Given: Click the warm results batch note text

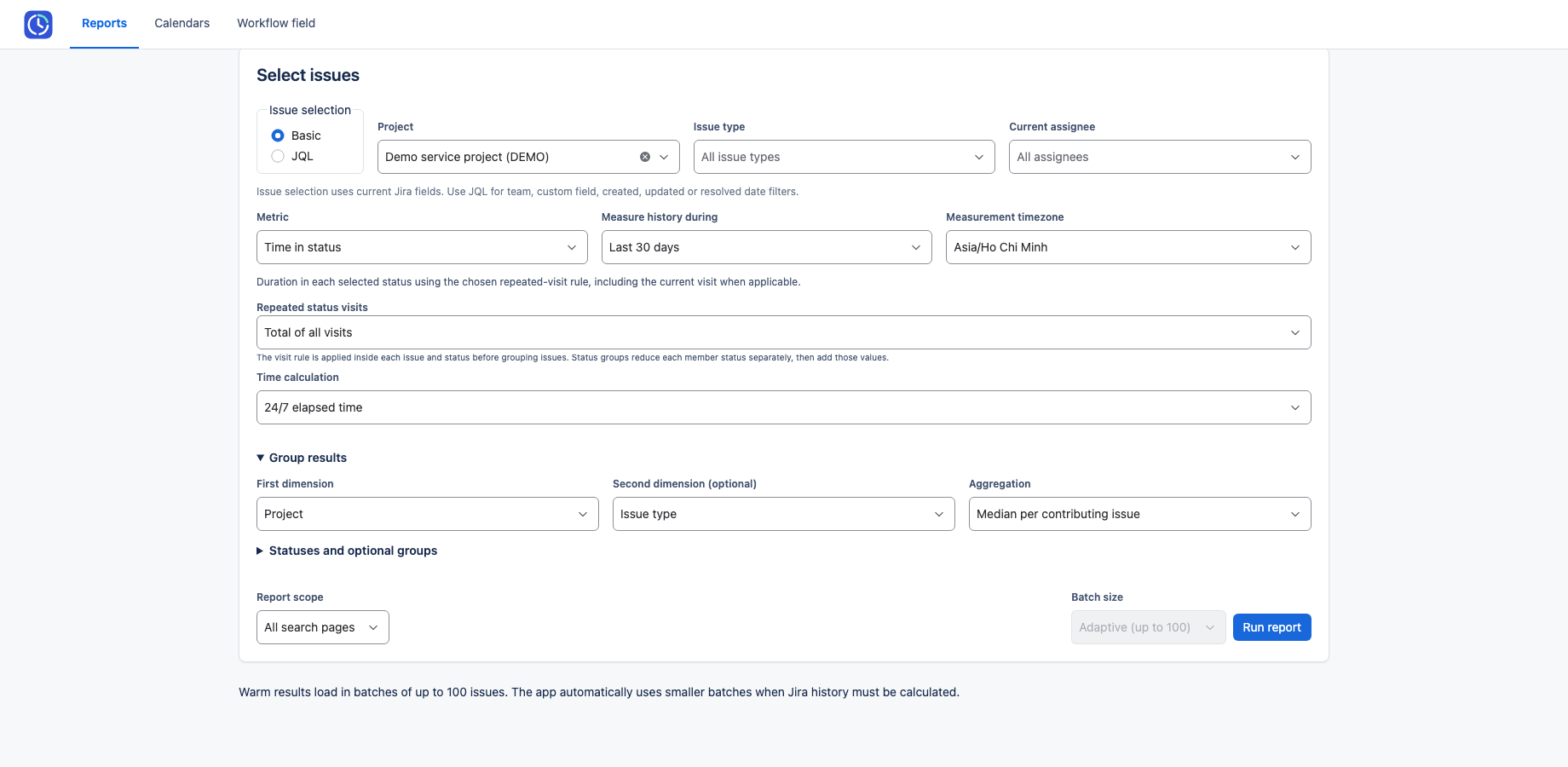Looking at the screenshot, I should coord(599,692).
